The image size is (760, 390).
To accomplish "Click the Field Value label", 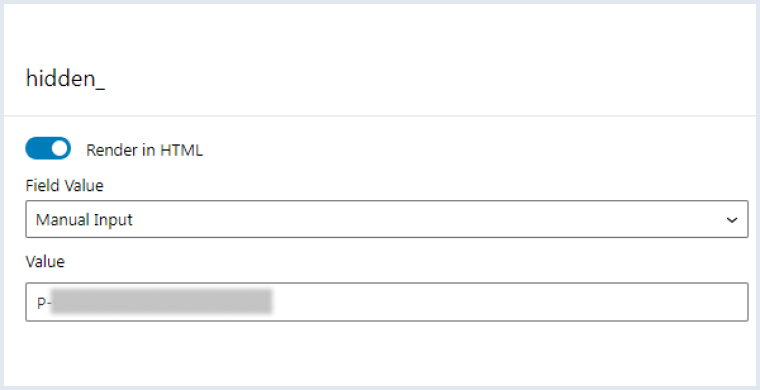I will point(64,186).
